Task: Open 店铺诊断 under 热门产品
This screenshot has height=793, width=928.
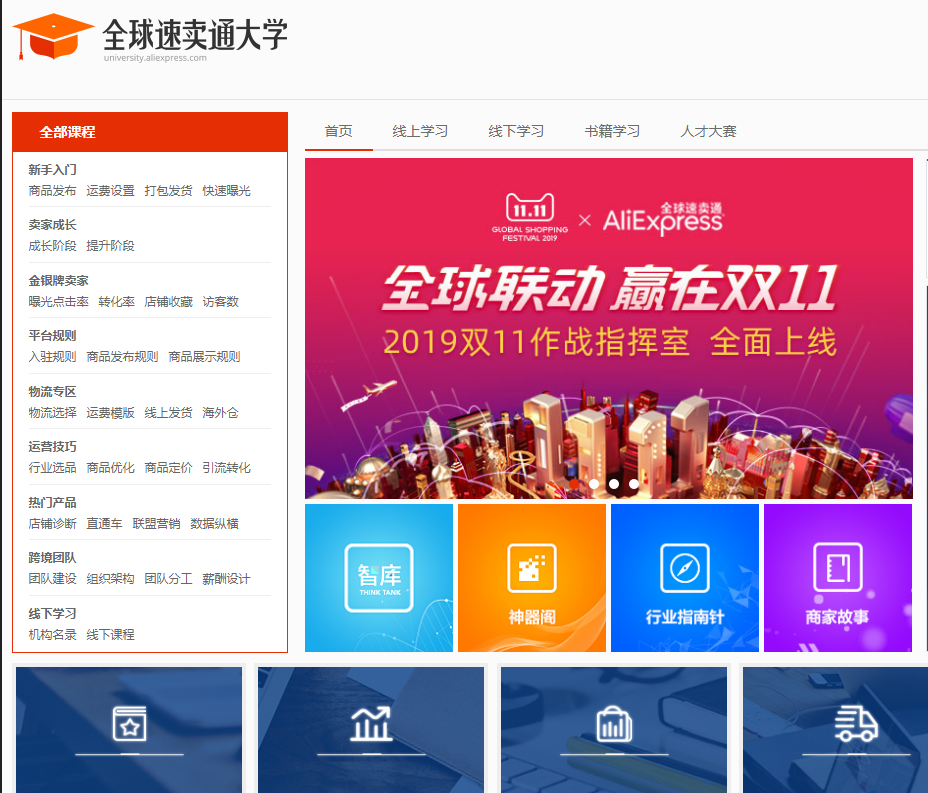Action: pos(52,523)
